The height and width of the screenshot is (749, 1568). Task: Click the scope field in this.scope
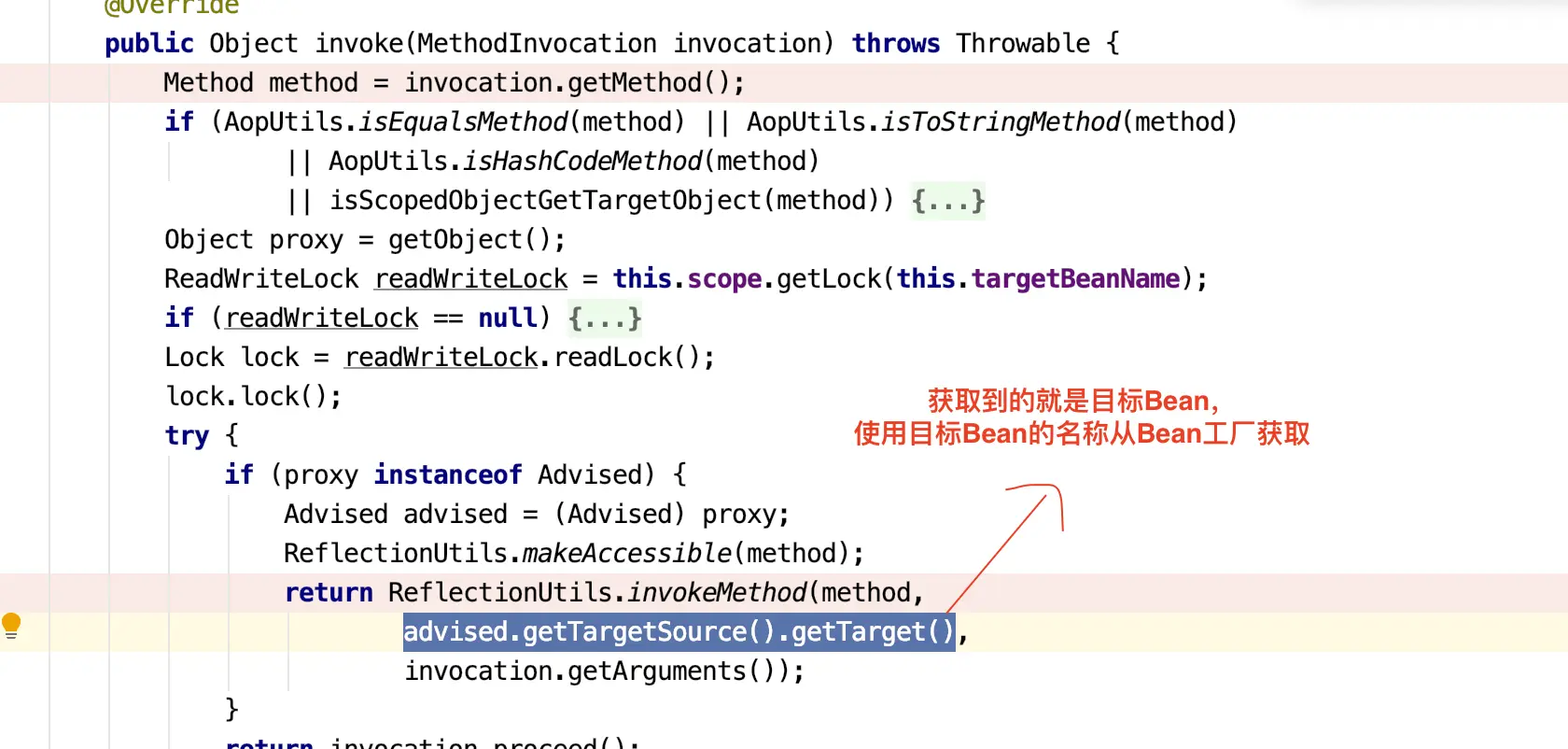coord(724,279)
